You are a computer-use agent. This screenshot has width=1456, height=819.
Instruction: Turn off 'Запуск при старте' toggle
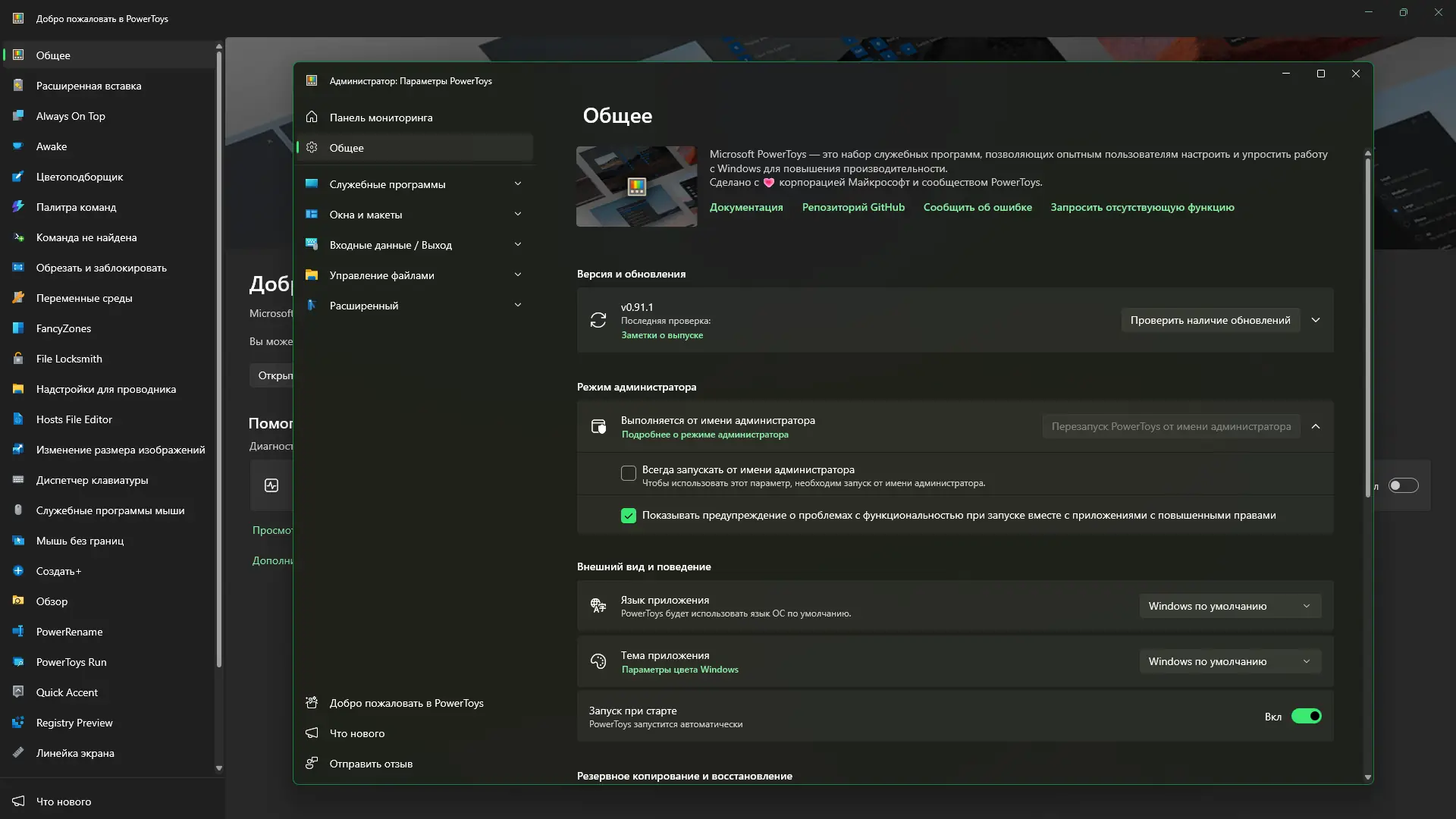1306,716
